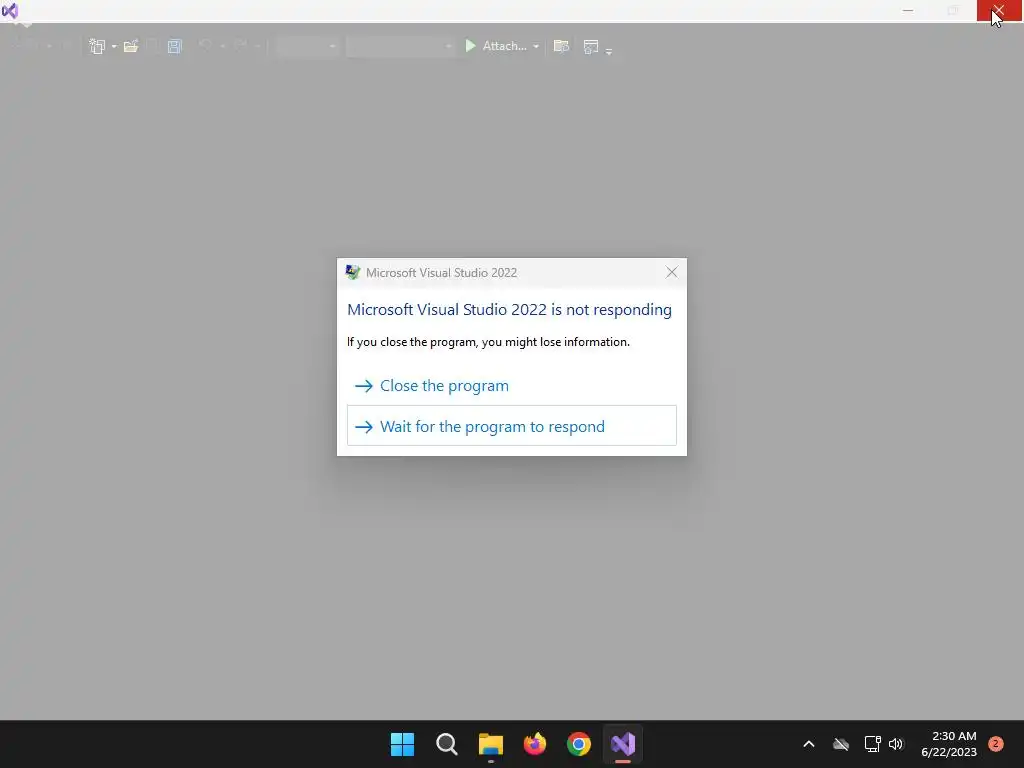
Task: Launch Firefox from the taskbar
Action: [535, 744]
